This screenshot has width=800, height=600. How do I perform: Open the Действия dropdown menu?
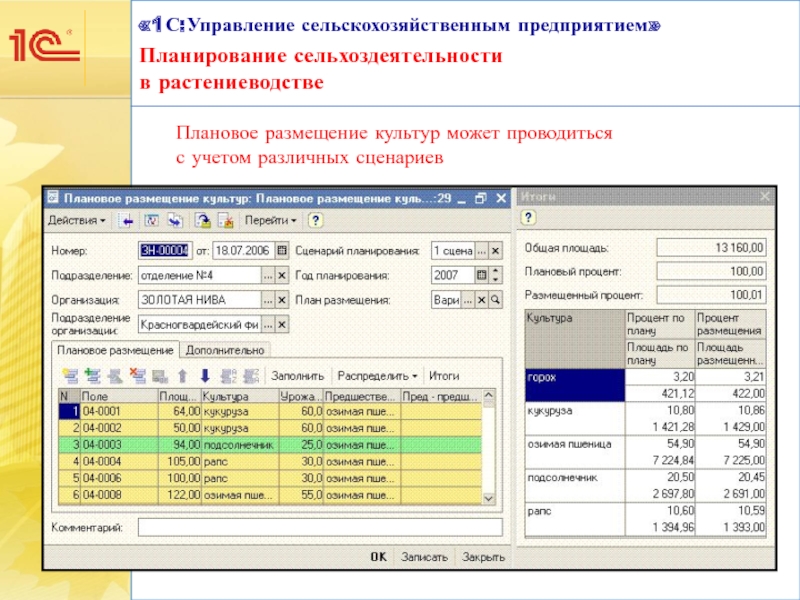point(77,220)
